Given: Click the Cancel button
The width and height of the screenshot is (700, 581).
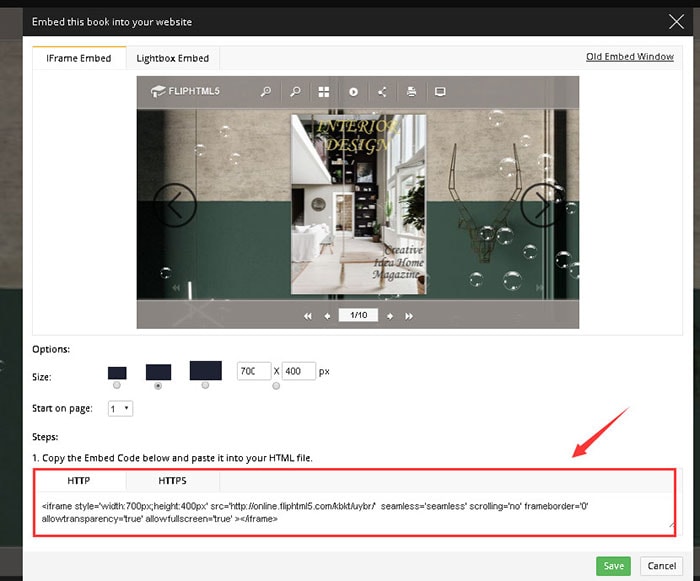Looking at the screenshot, I should point(662,566).
